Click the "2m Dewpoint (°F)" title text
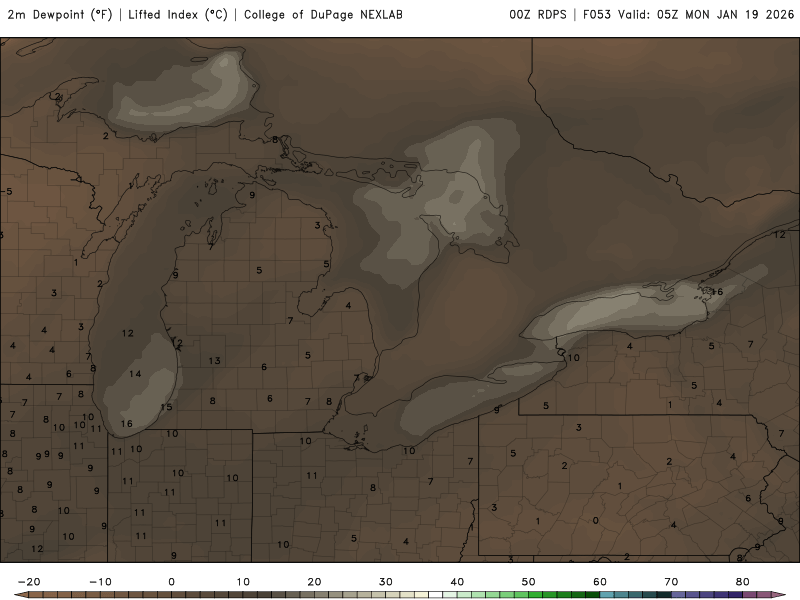This screenshot has height=600, width=800. point(60,15)
